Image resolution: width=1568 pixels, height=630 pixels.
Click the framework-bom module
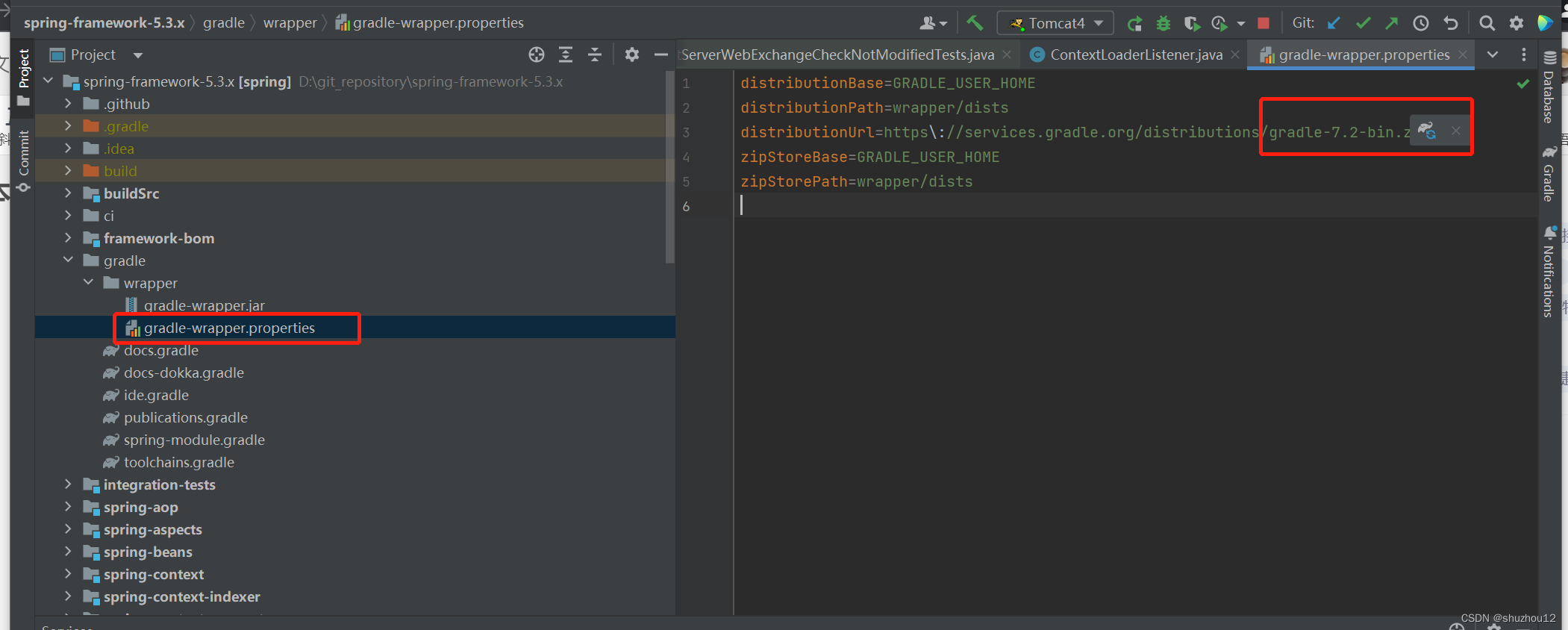[158, 238]
